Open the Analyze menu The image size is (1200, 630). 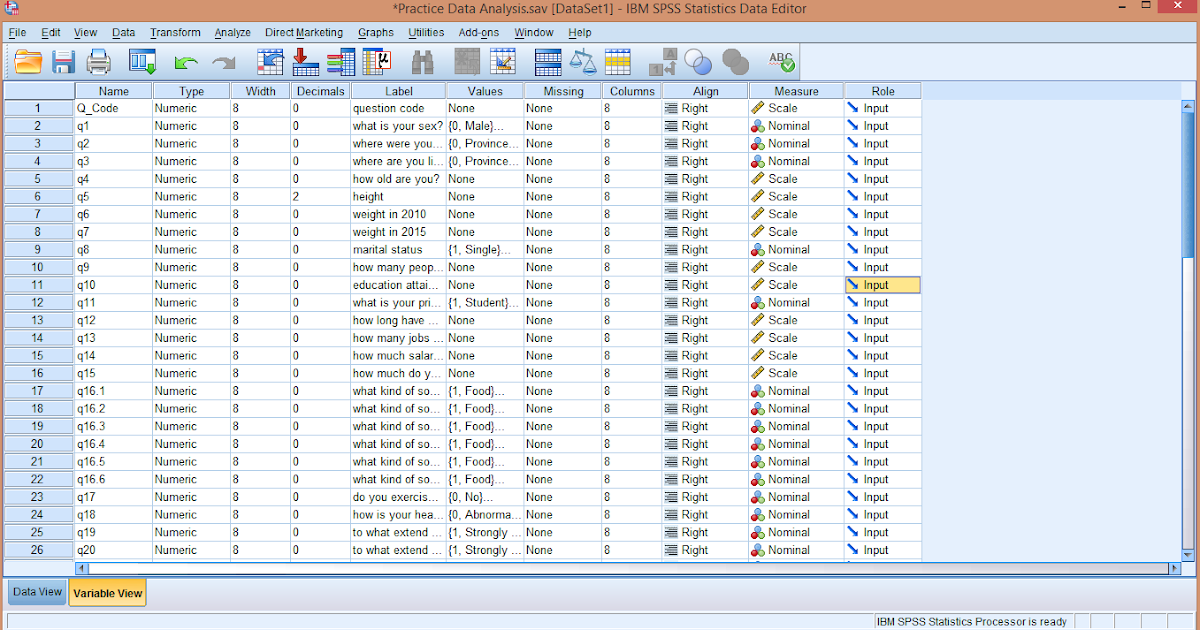(x=232, y=32)
